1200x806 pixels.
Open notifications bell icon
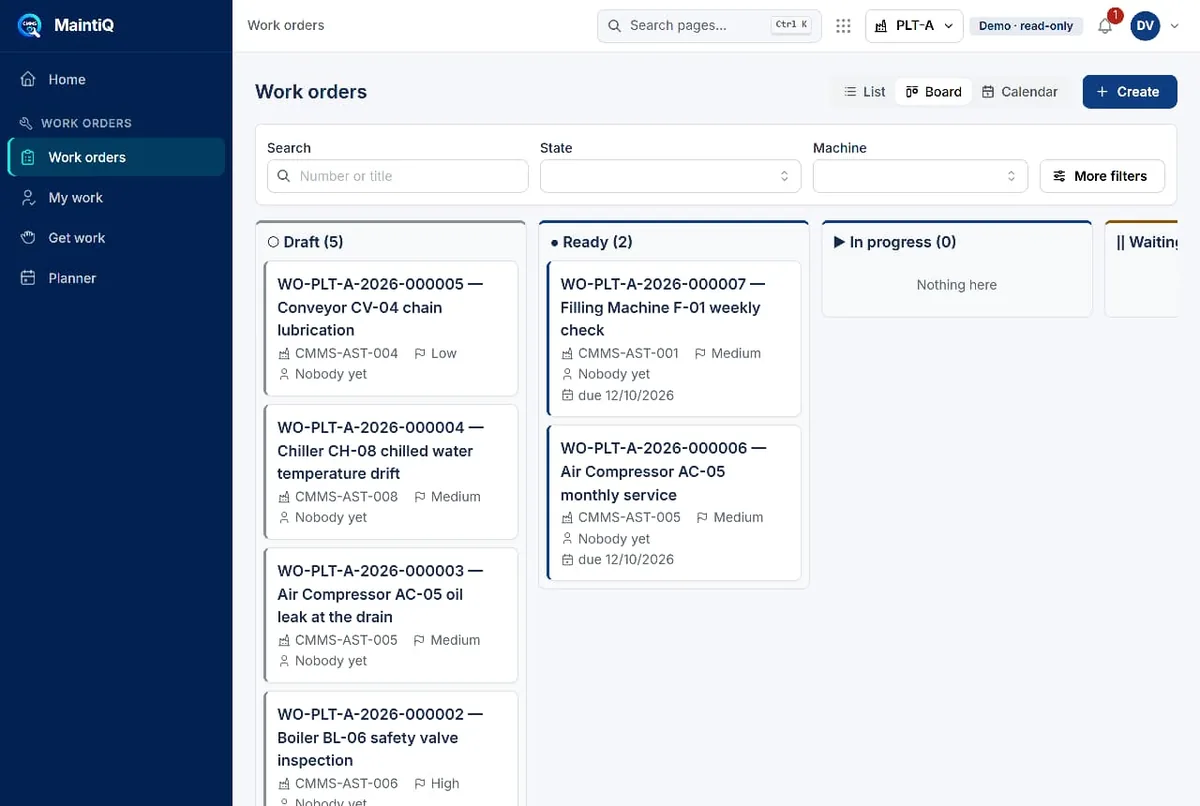pos(1105,26)
